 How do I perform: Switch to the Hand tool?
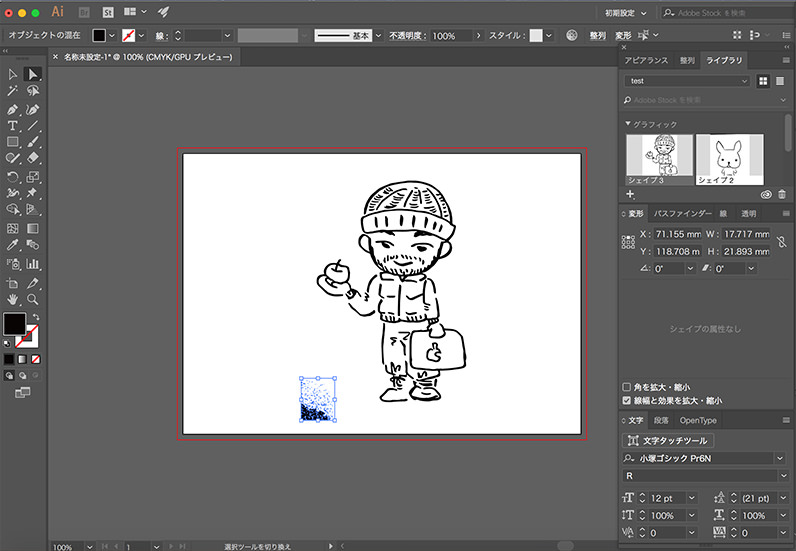click(13, 298)
